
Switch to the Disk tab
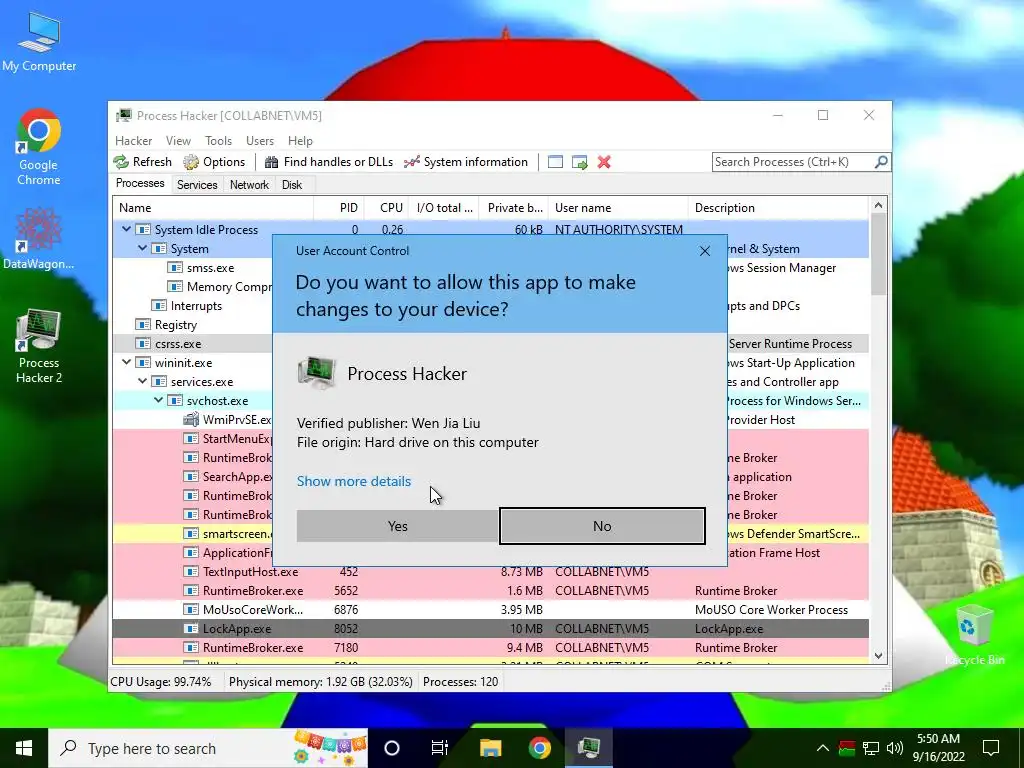point(292,185)
